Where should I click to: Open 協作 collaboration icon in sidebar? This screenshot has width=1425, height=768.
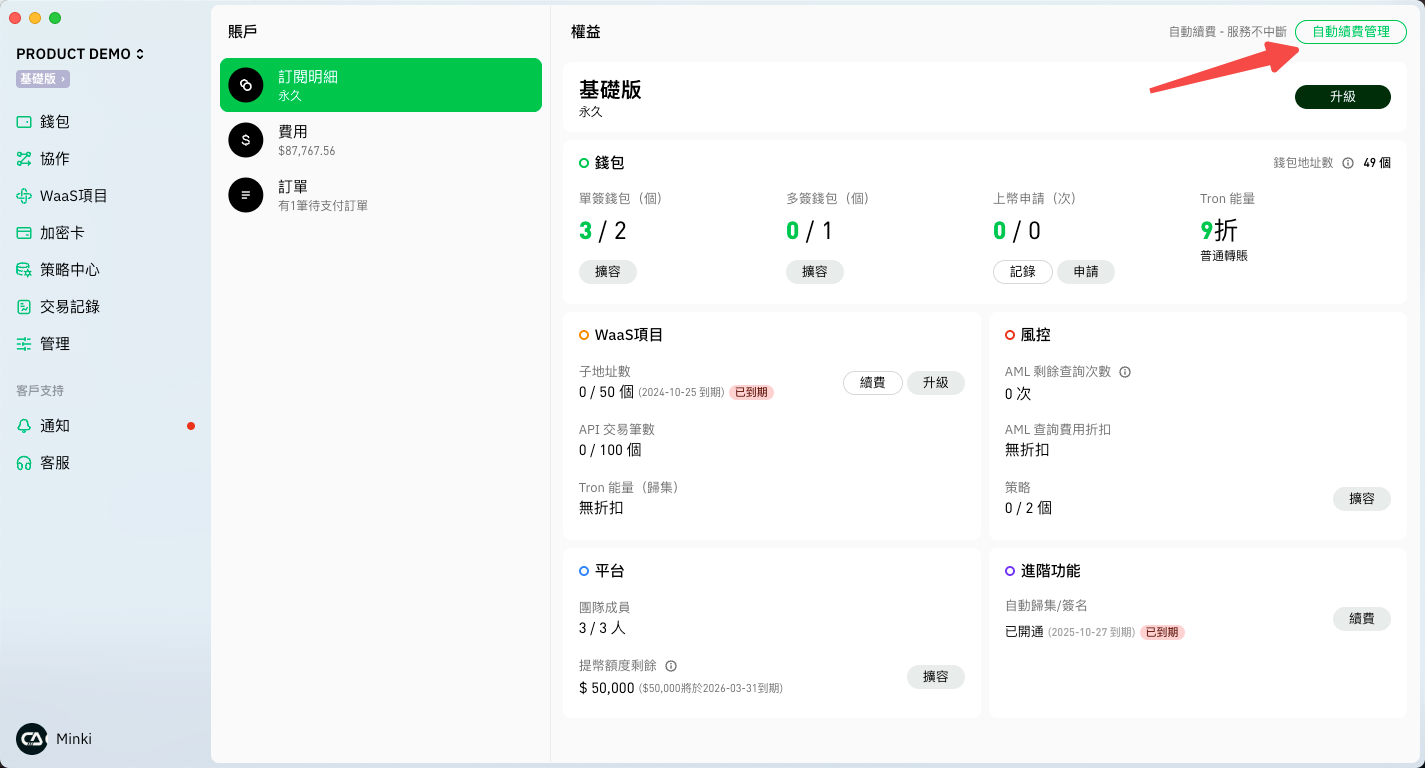(x=24, y=159)
